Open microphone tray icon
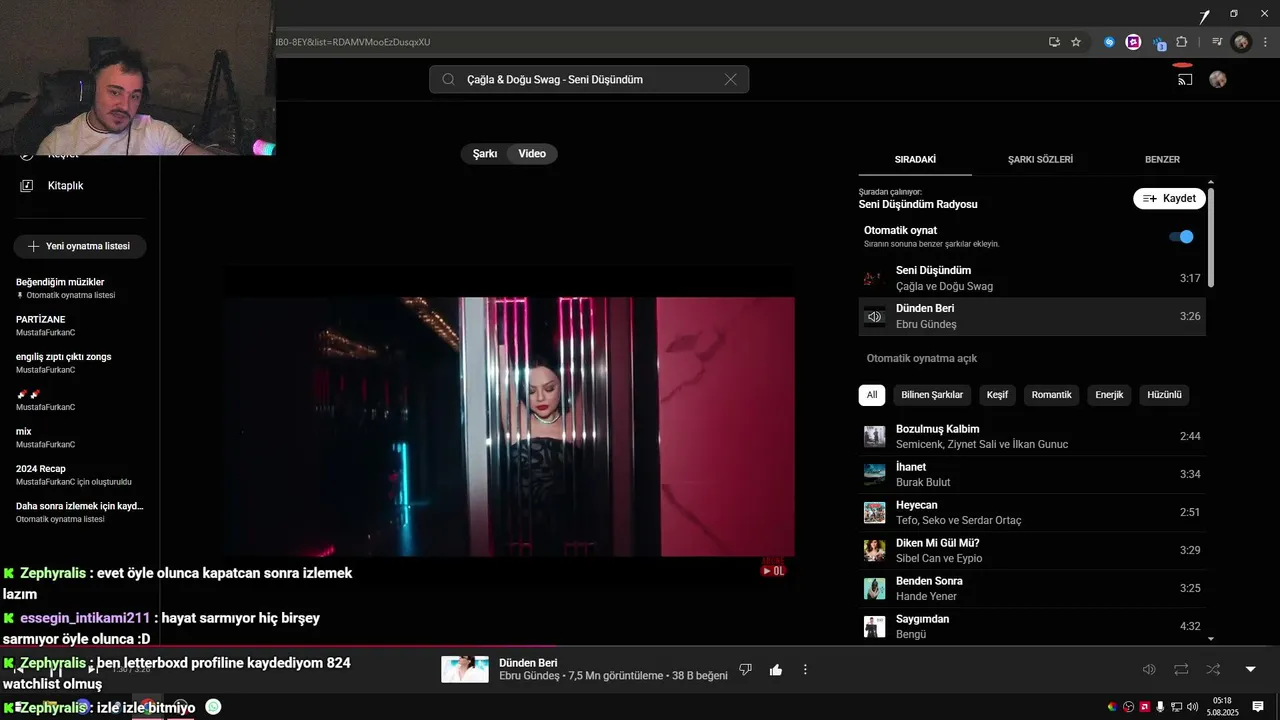1280x720 pixels. coord(1160,707)
